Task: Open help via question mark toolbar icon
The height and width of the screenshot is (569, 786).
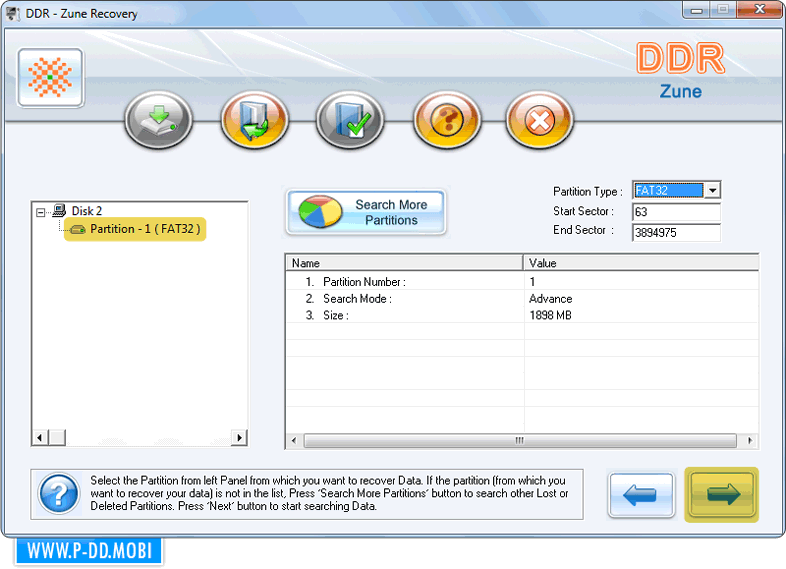Action: (x=447, y=120)
